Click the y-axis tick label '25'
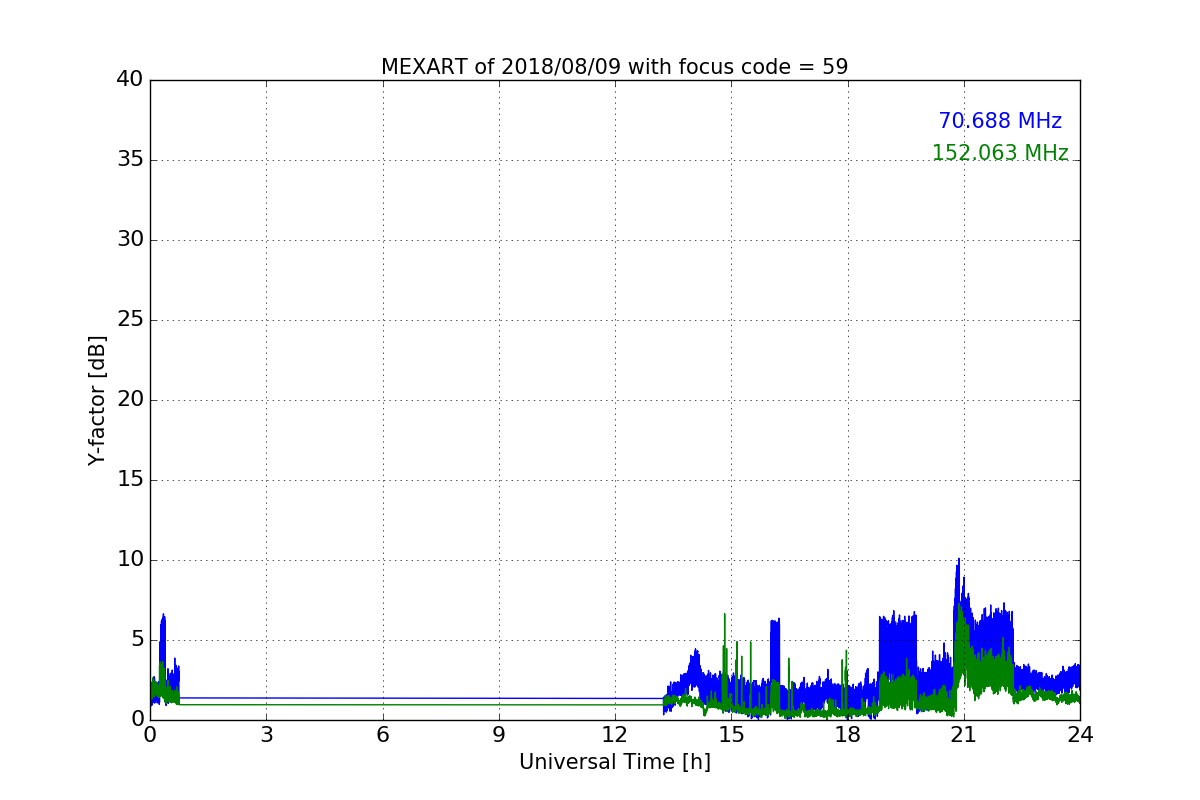 [x=130, y=320]
